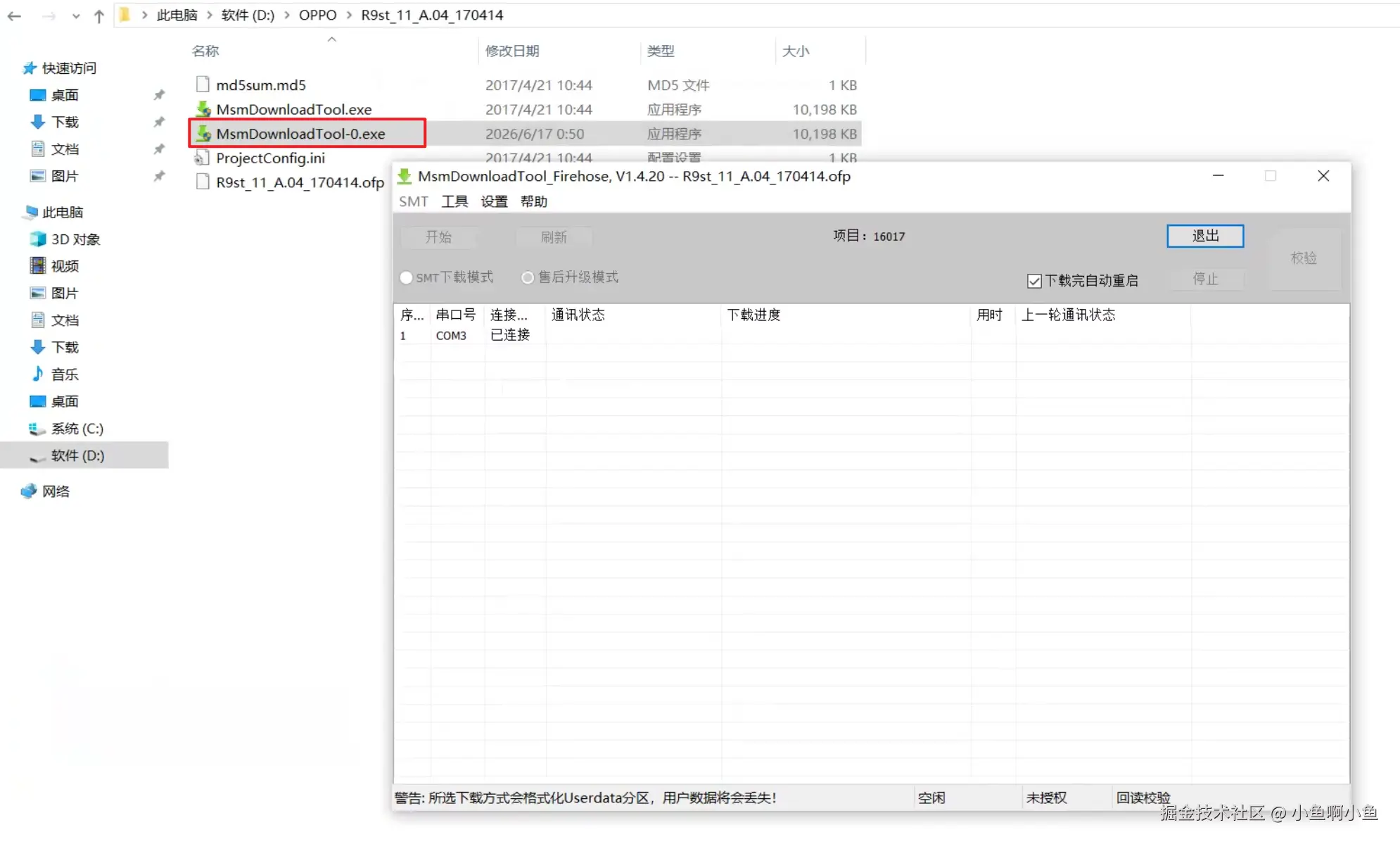Screen dimensions: 1400x844
Task: Click the 串口号 column header
Action: click(456, 315)
